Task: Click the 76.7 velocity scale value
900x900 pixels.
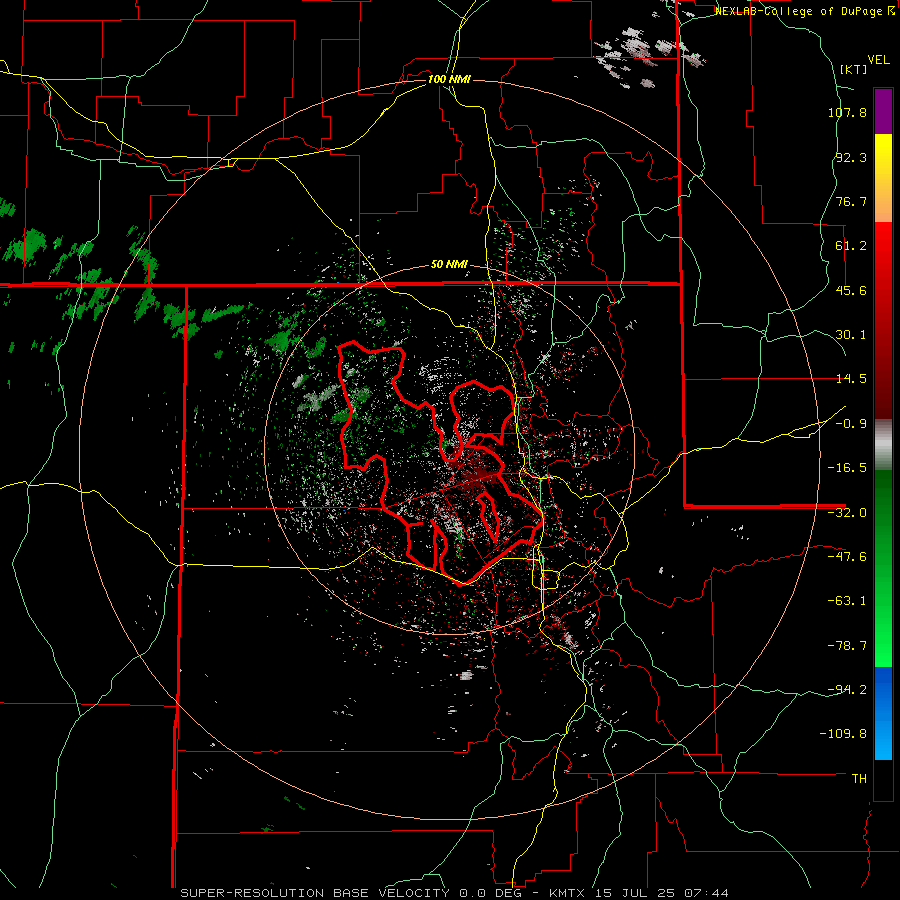Action: [851, 201]
